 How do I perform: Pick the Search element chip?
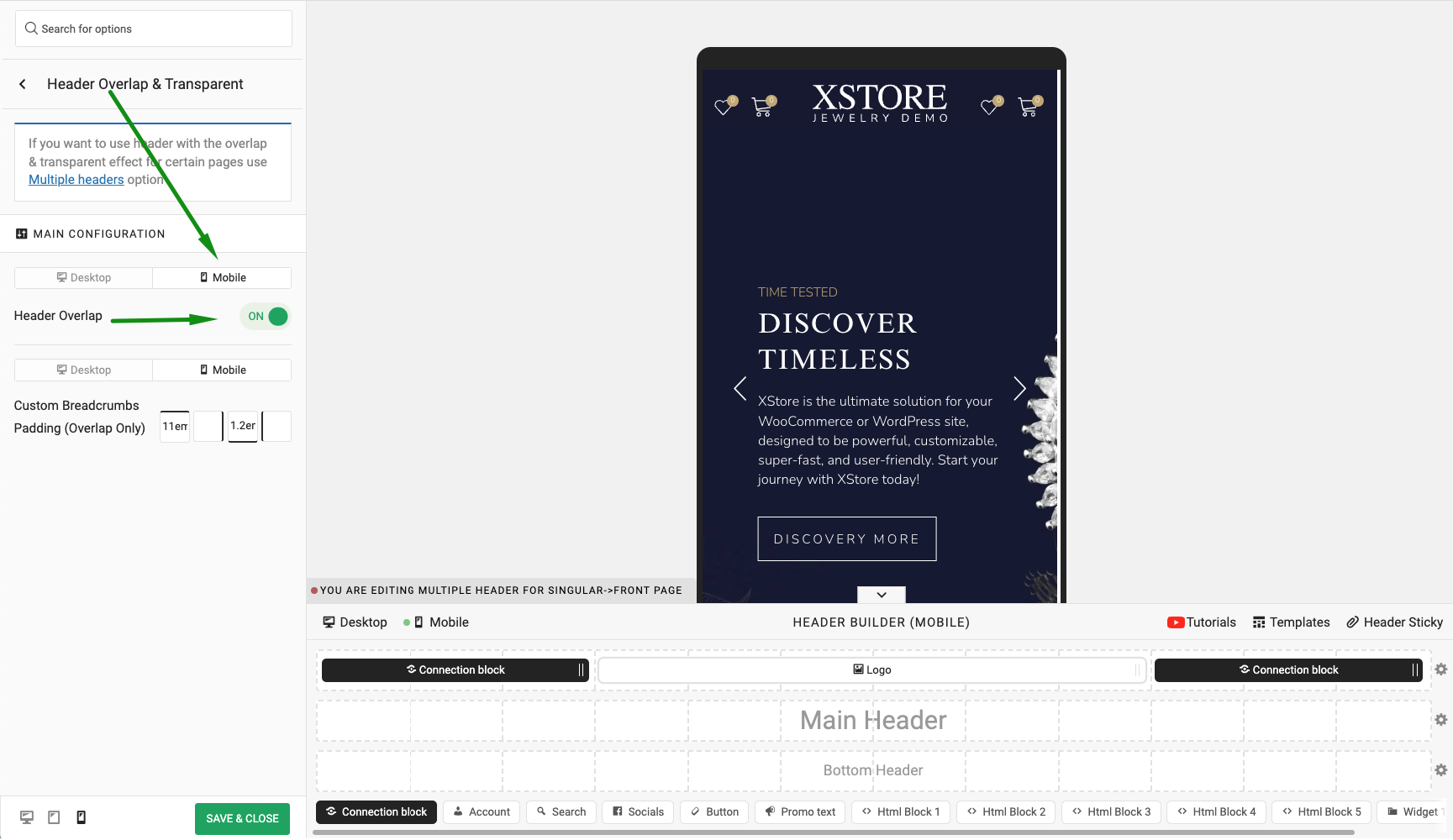561,812
